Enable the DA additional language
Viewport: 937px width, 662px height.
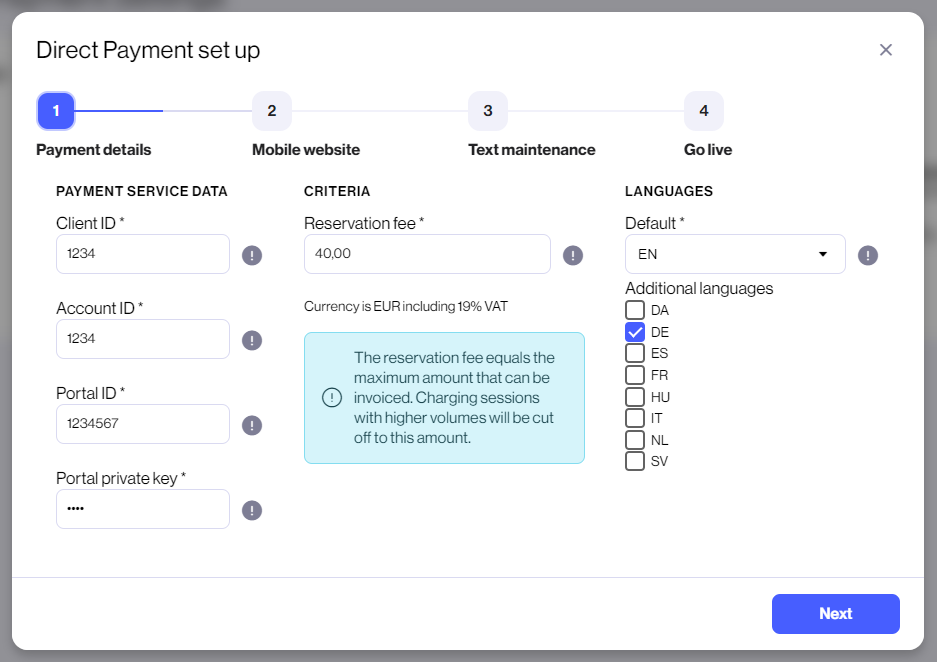[x=635, y=310]
